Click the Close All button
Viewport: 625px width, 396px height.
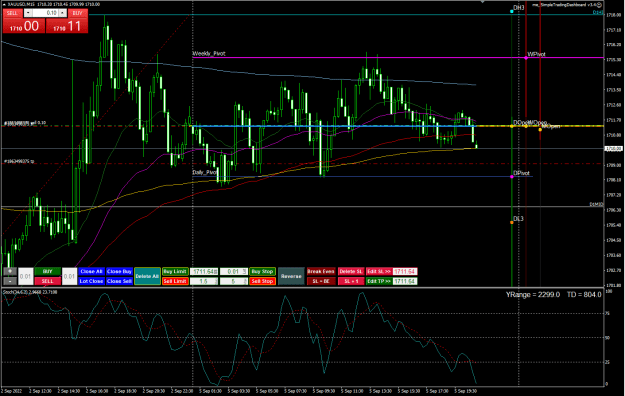pos(91,272)
